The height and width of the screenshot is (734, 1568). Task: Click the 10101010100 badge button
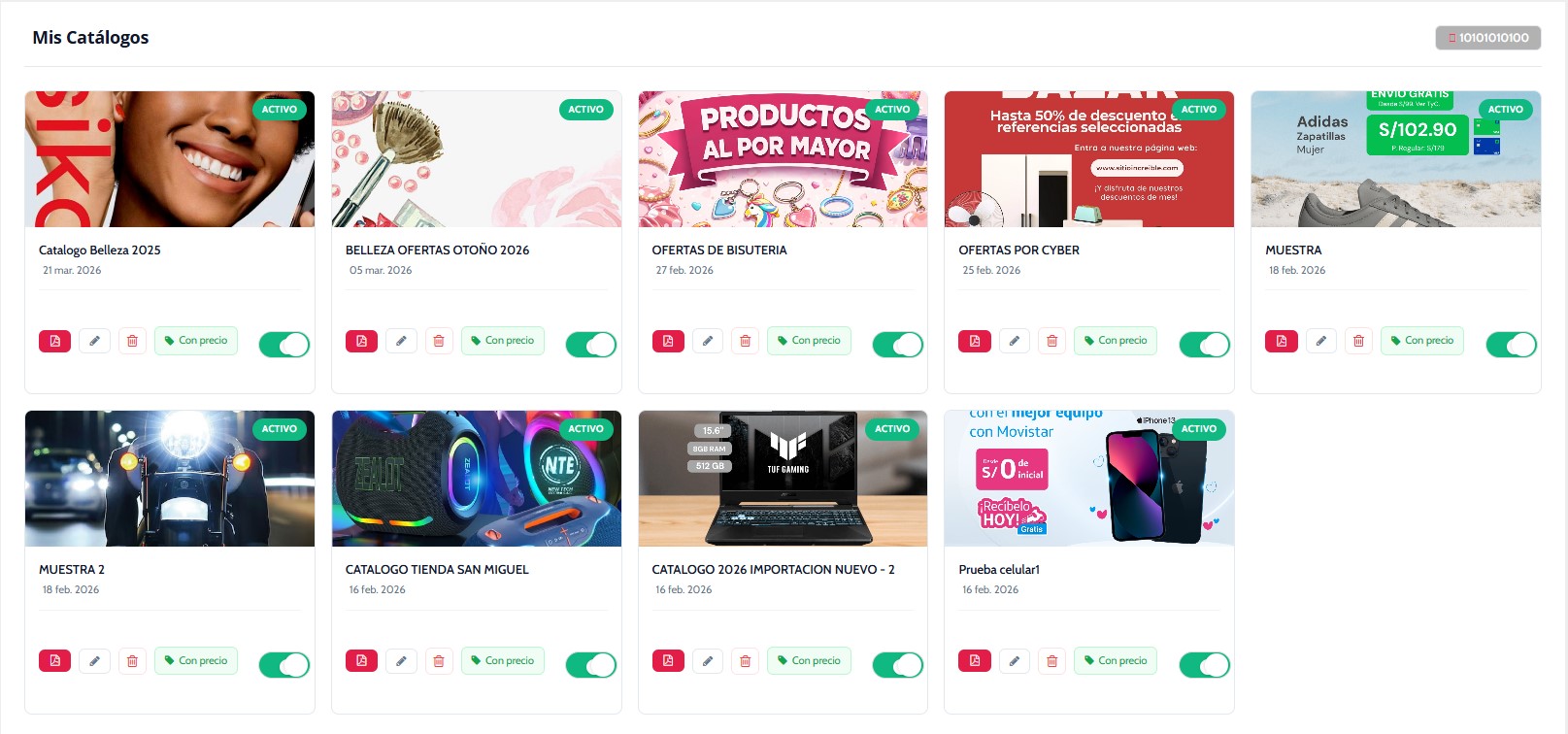click(x=1488, y=38)
